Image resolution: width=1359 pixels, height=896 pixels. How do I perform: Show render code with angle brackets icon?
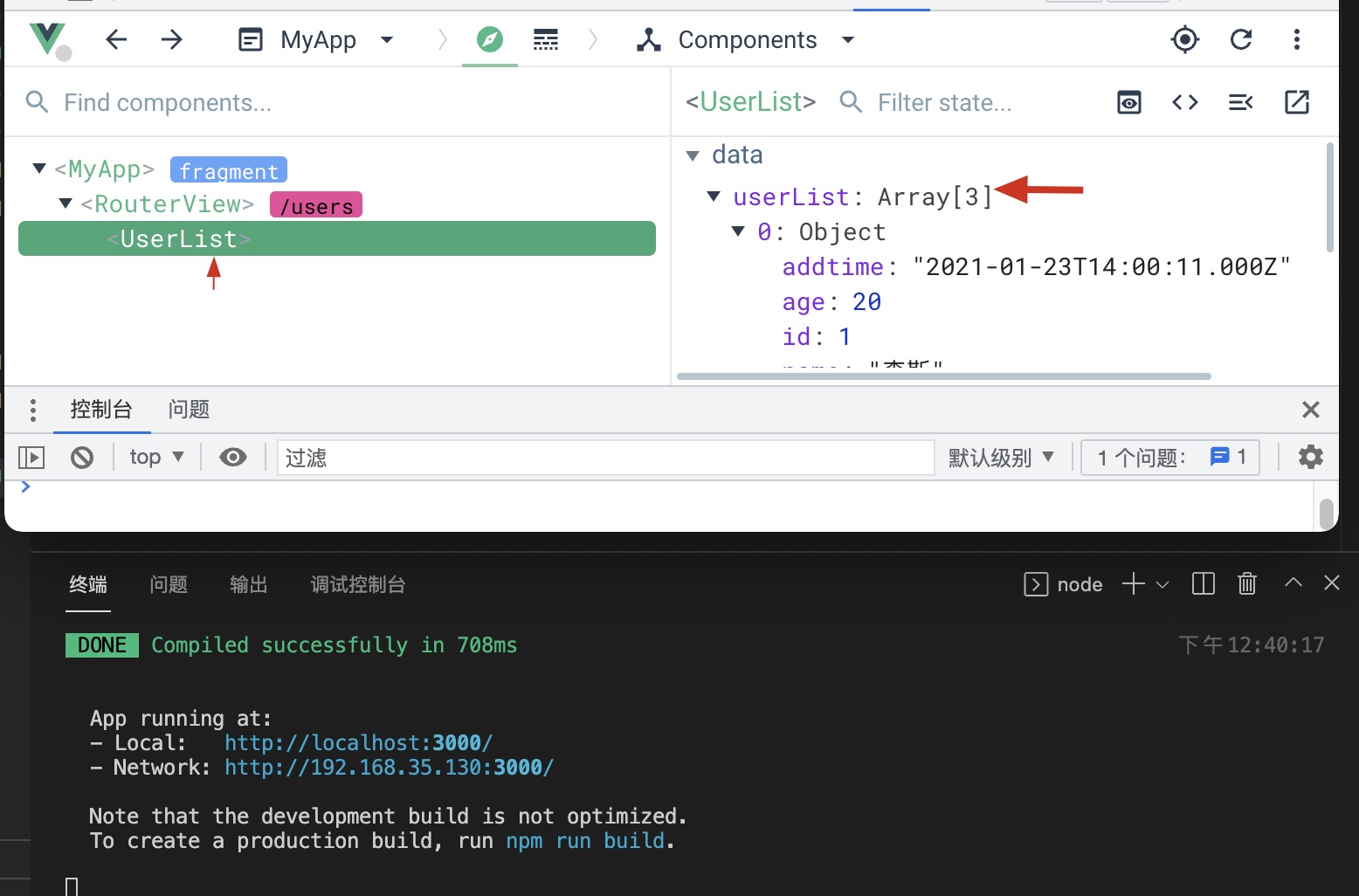[1184, 102]
